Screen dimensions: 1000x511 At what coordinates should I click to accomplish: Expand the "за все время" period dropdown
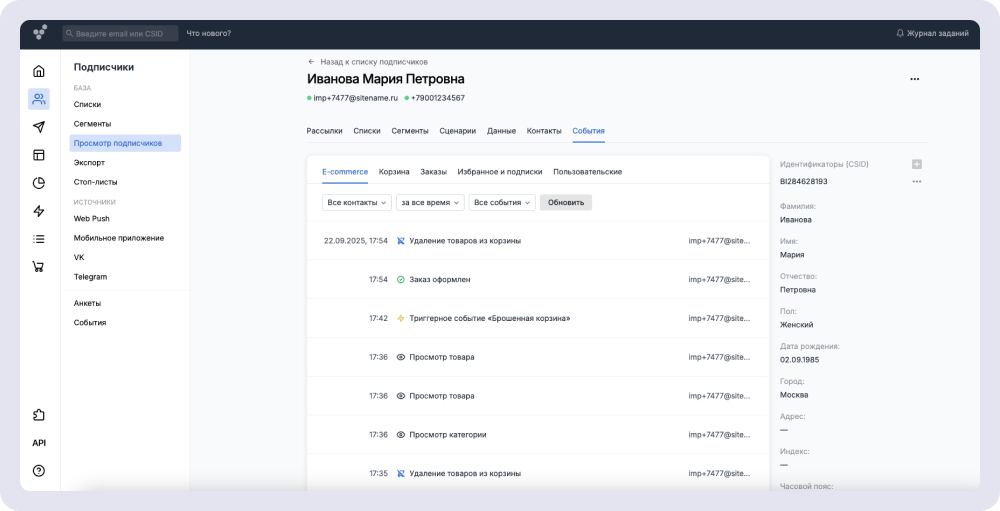point(430,202)
